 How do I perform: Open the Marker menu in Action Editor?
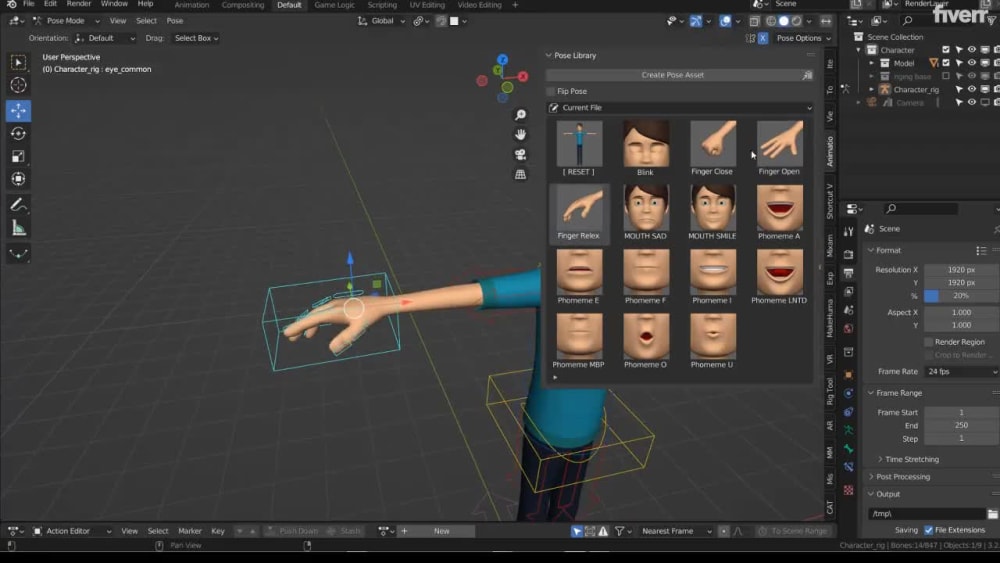[189, 531]
